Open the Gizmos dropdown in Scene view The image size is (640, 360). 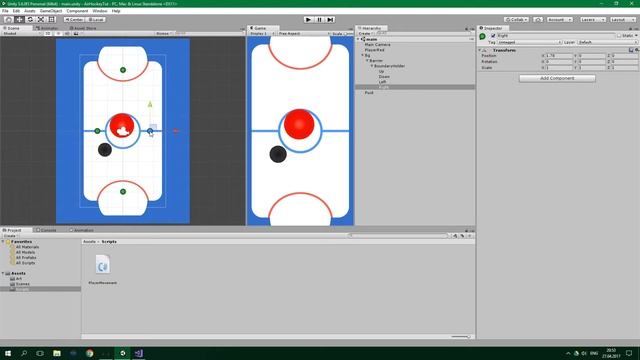tap(164, 33)
